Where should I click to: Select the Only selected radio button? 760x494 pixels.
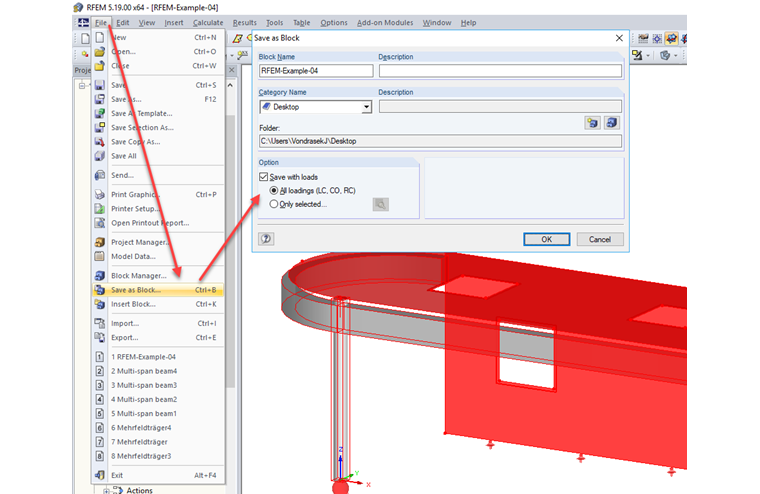(x=274, y=204)
